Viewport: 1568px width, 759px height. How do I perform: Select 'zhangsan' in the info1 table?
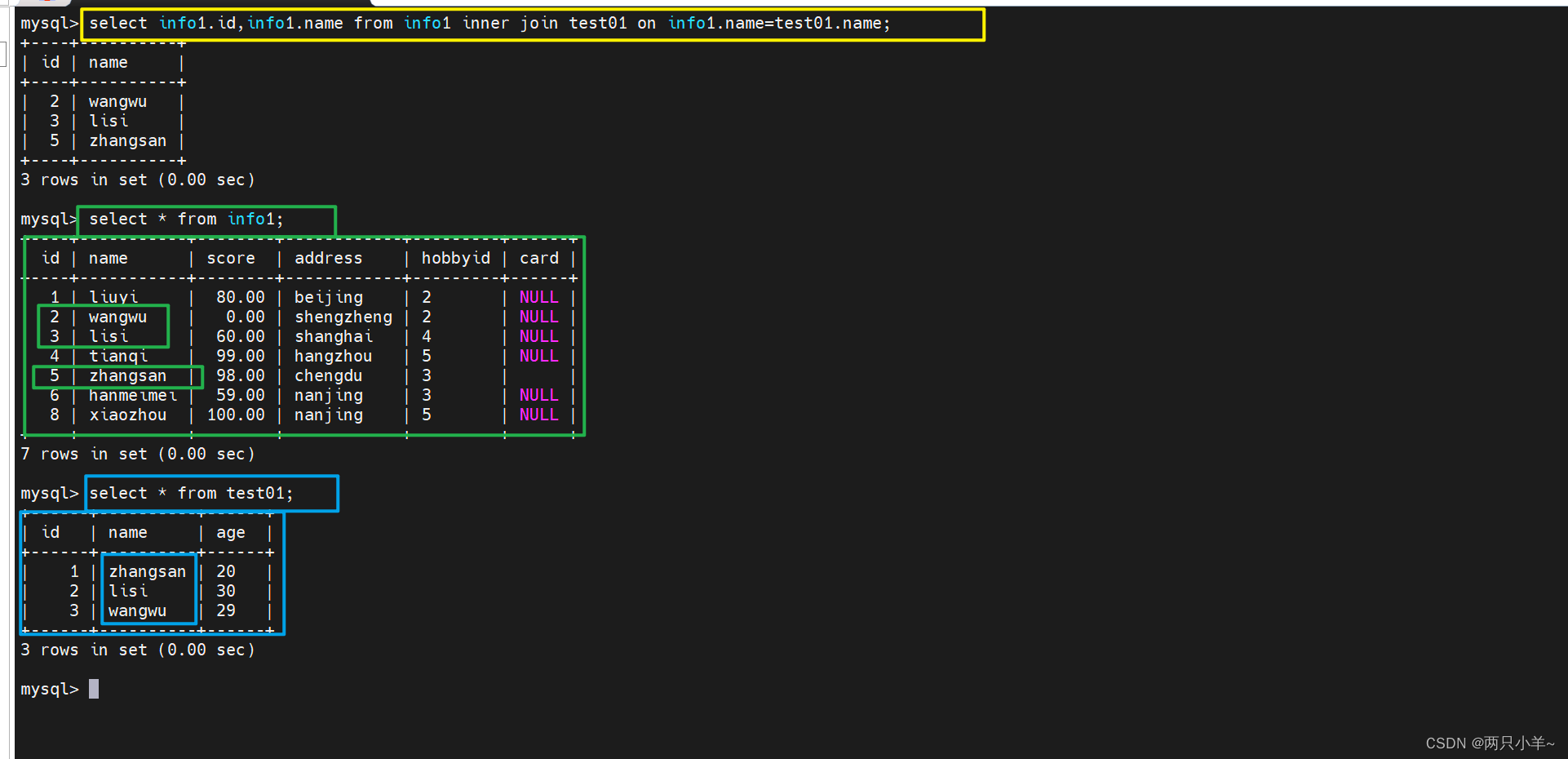(x=127, y=376)
